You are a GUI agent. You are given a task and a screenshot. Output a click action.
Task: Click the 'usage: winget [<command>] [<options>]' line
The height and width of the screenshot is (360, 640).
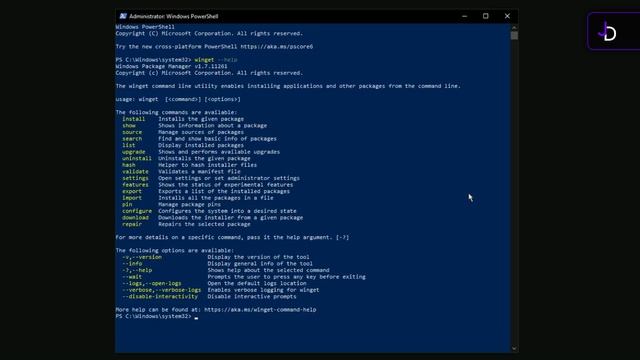coord(178,99)
